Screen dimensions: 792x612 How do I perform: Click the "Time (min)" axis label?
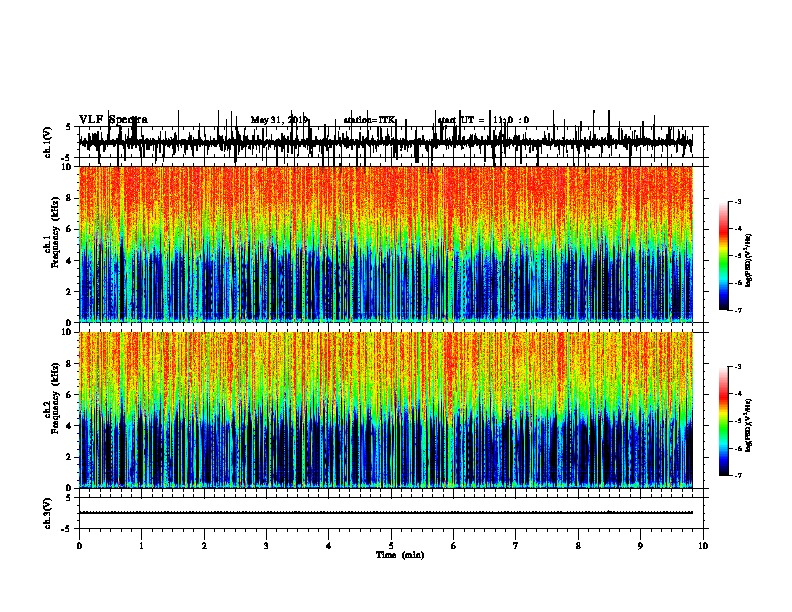pos(400,555)
